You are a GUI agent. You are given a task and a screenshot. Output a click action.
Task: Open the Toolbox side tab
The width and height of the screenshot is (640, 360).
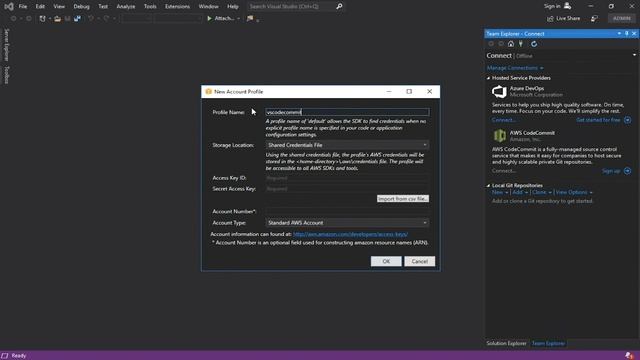tap(6, 75)
